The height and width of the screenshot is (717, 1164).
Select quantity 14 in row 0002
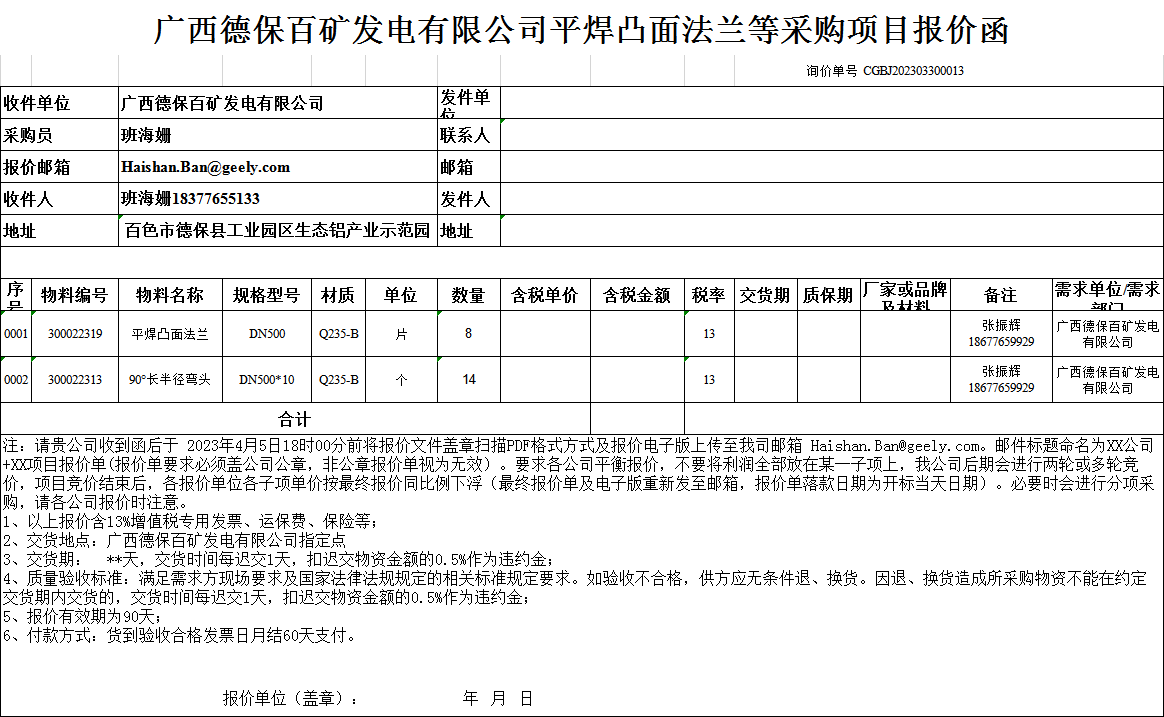tap(468, 379)
